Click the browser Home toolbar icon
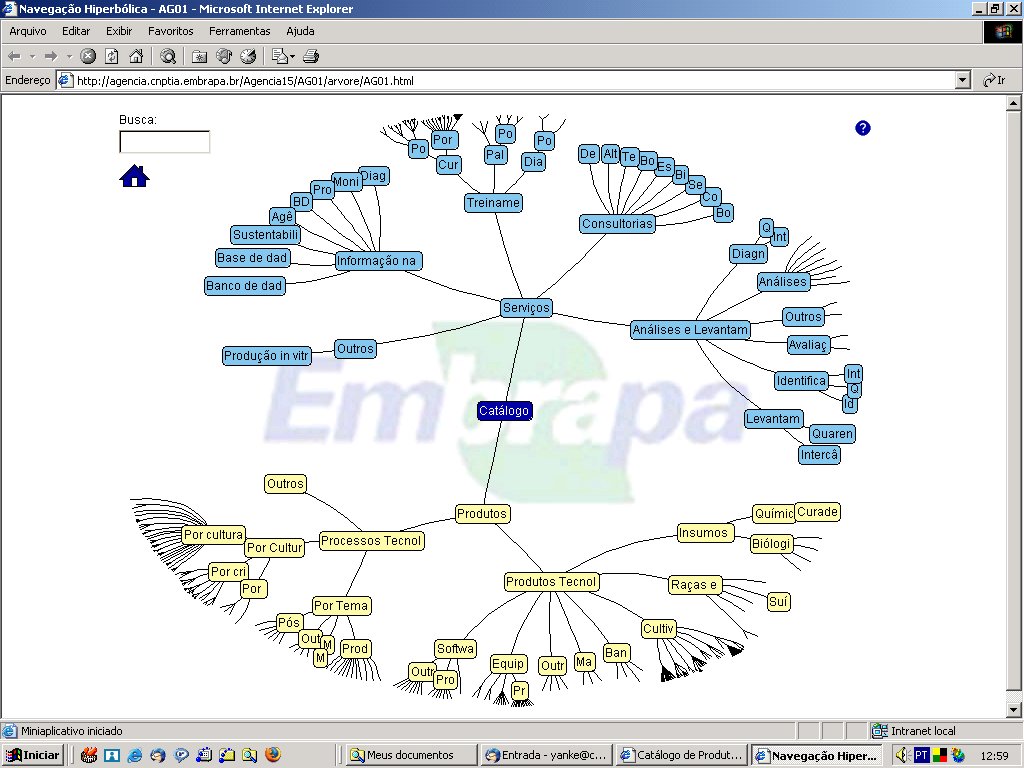The image size is (1024, 768). tap(136, 57)
